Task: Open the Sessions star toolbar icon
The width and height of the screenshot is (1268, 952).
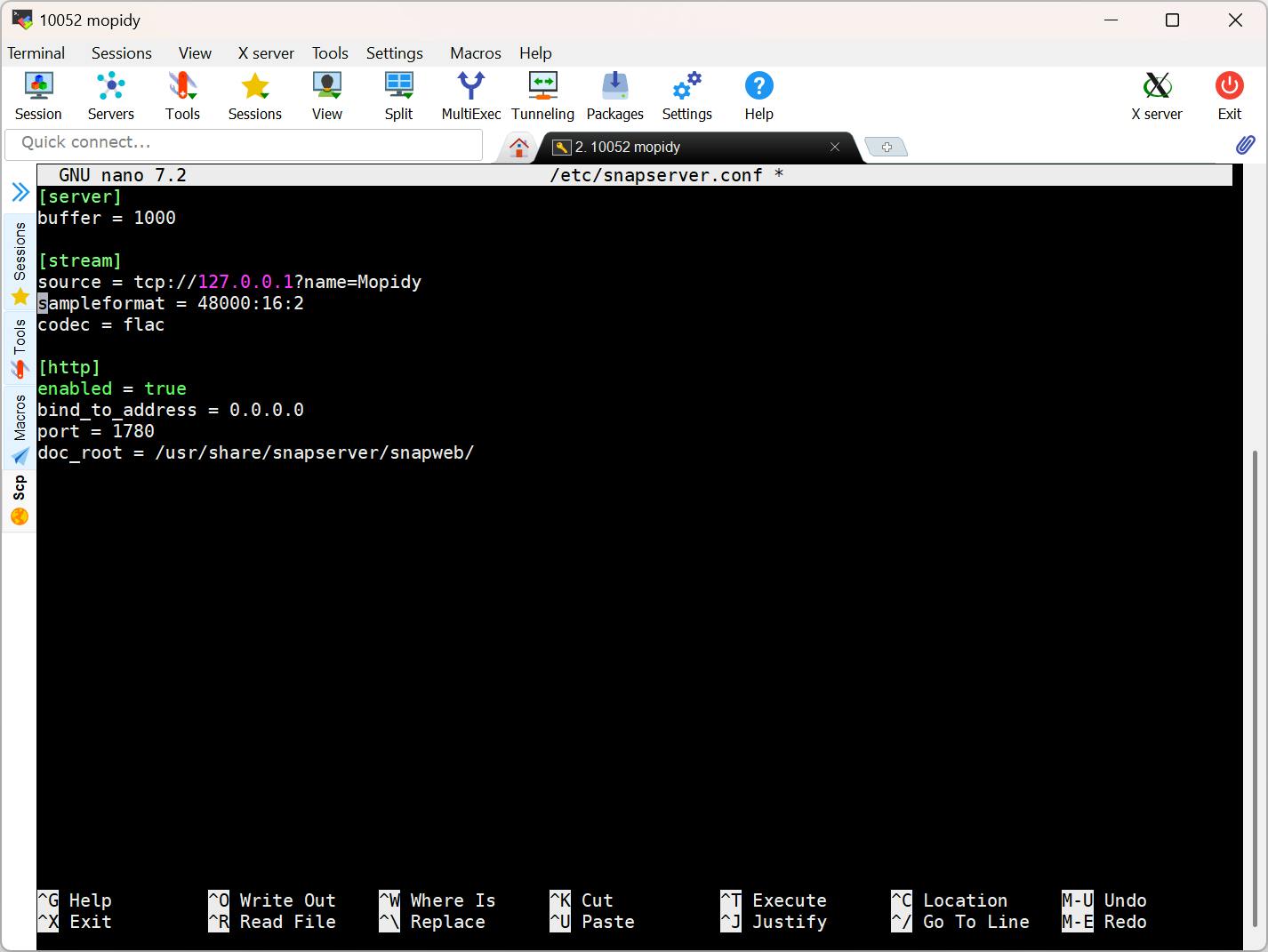Action: click(255, 96)
